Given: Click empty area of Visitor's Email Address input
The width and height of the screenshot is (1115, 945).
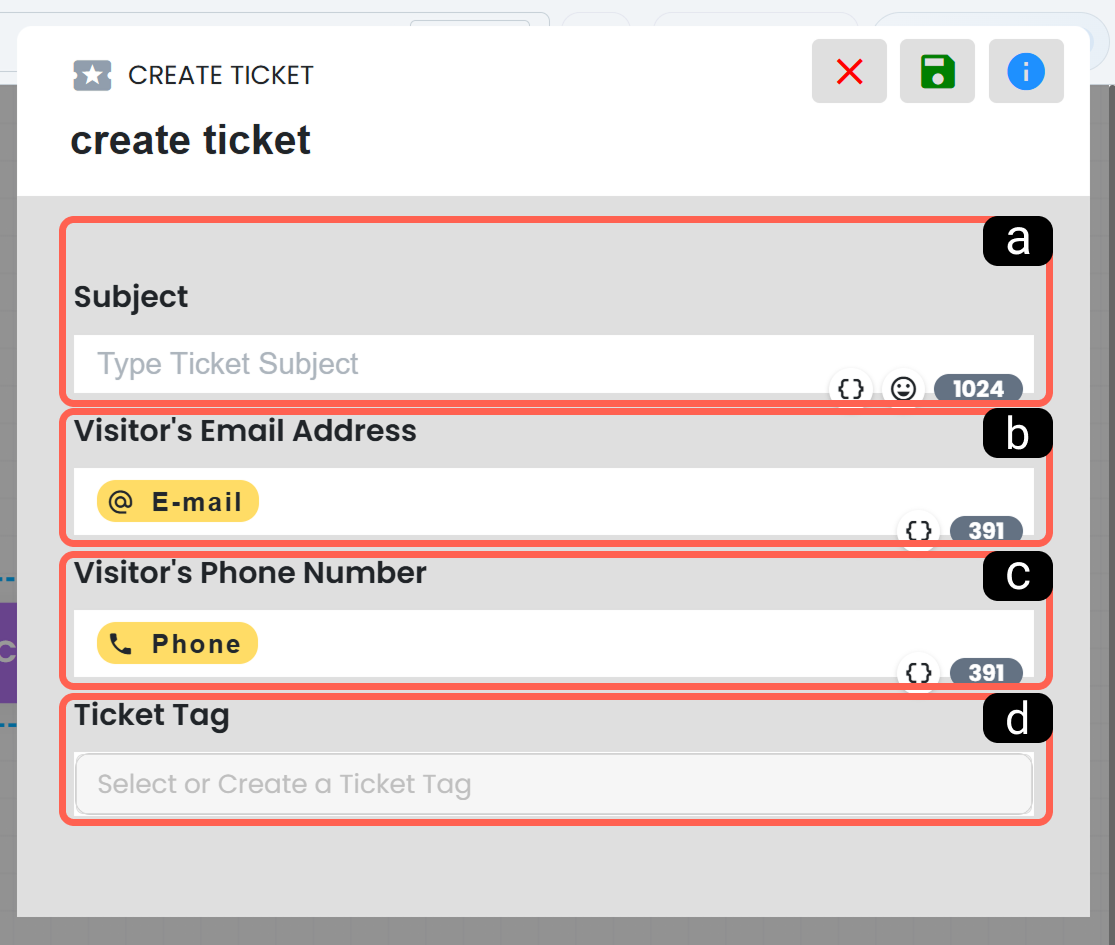Looking at the screenshot, I should (569, 501).
